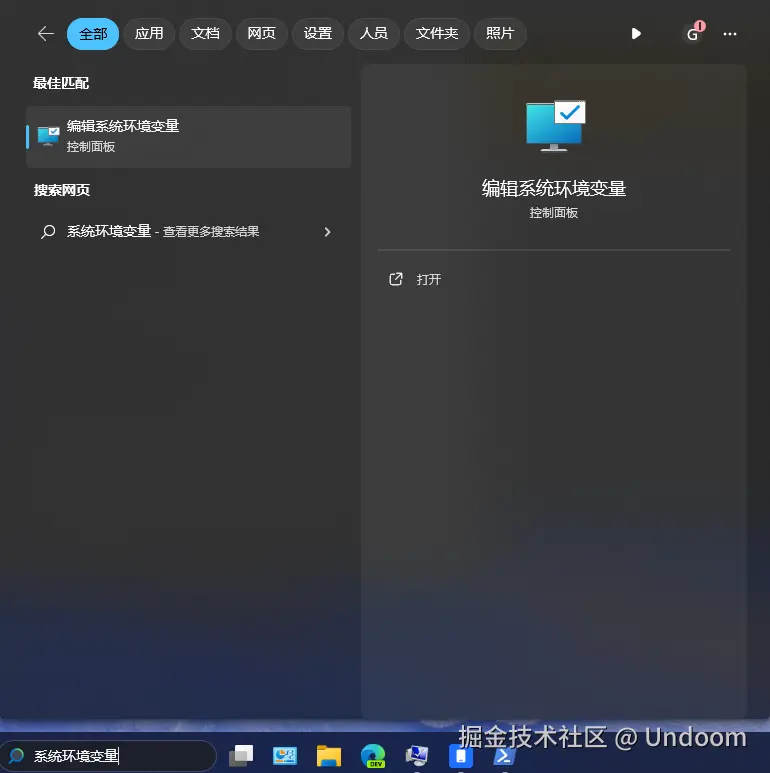Click 编辑系统环境变量 title in preview pane
Viewport: 770px width, 773px height.
pos(554,189)
